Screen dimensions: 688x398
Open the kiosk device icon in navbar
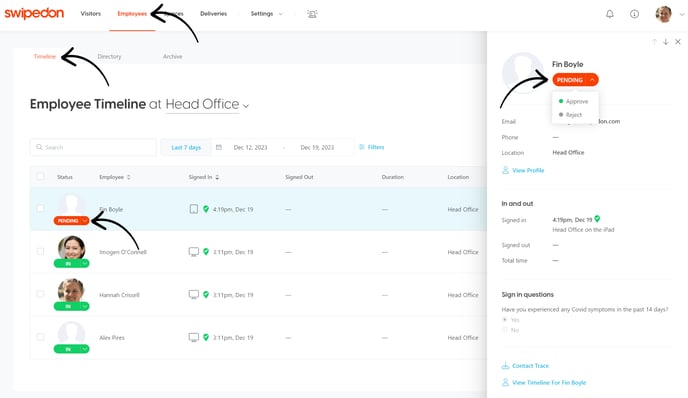click(312, 14)
